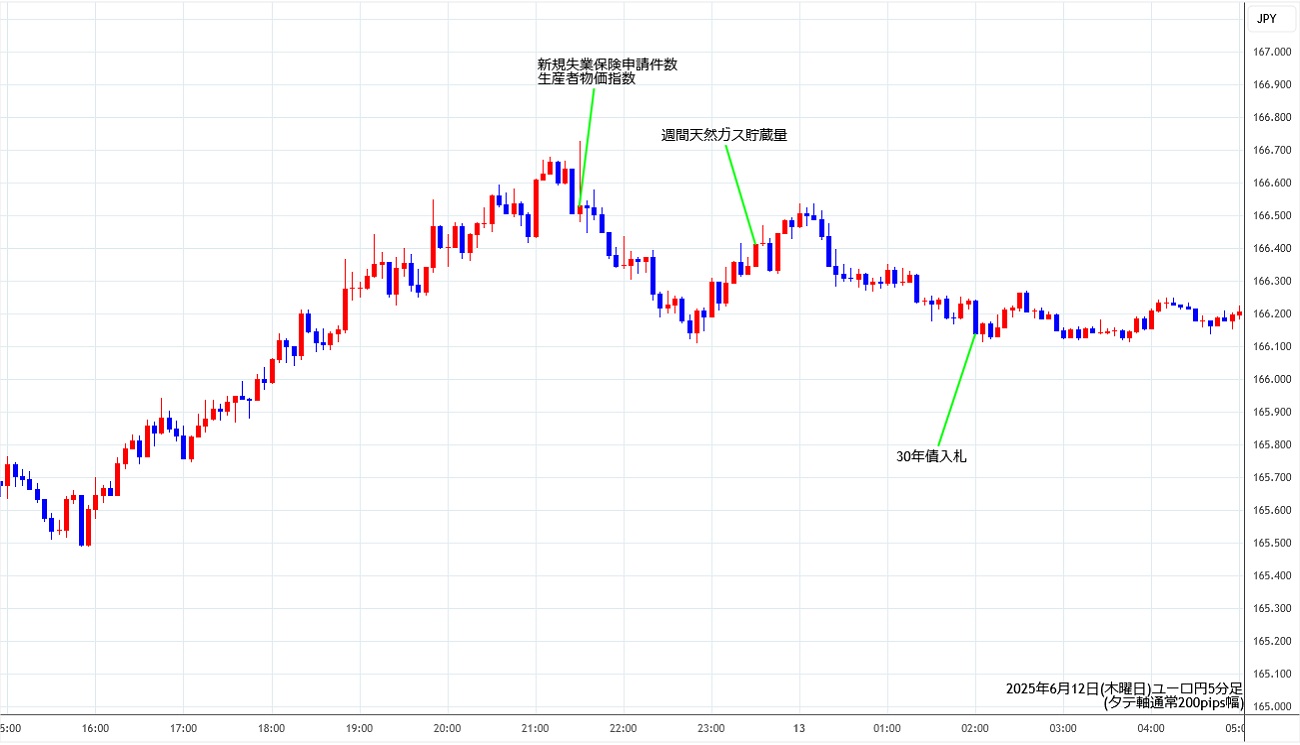Viewport: 1300px width, 745px height.
Task: Click the bold 13 date axis label
Action: click(x=799, y=728)
